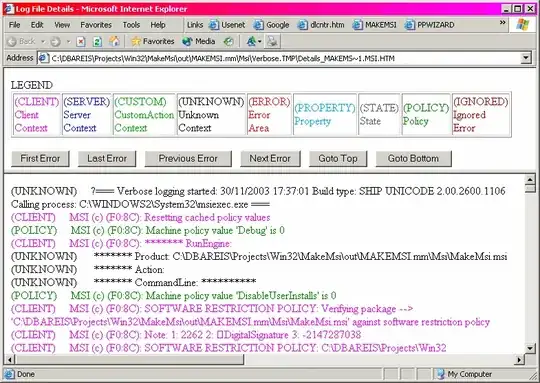Click the Print toolbar icon
Image resolution: width=540 pixels, height=383 pixels.
tap(272, 42)
